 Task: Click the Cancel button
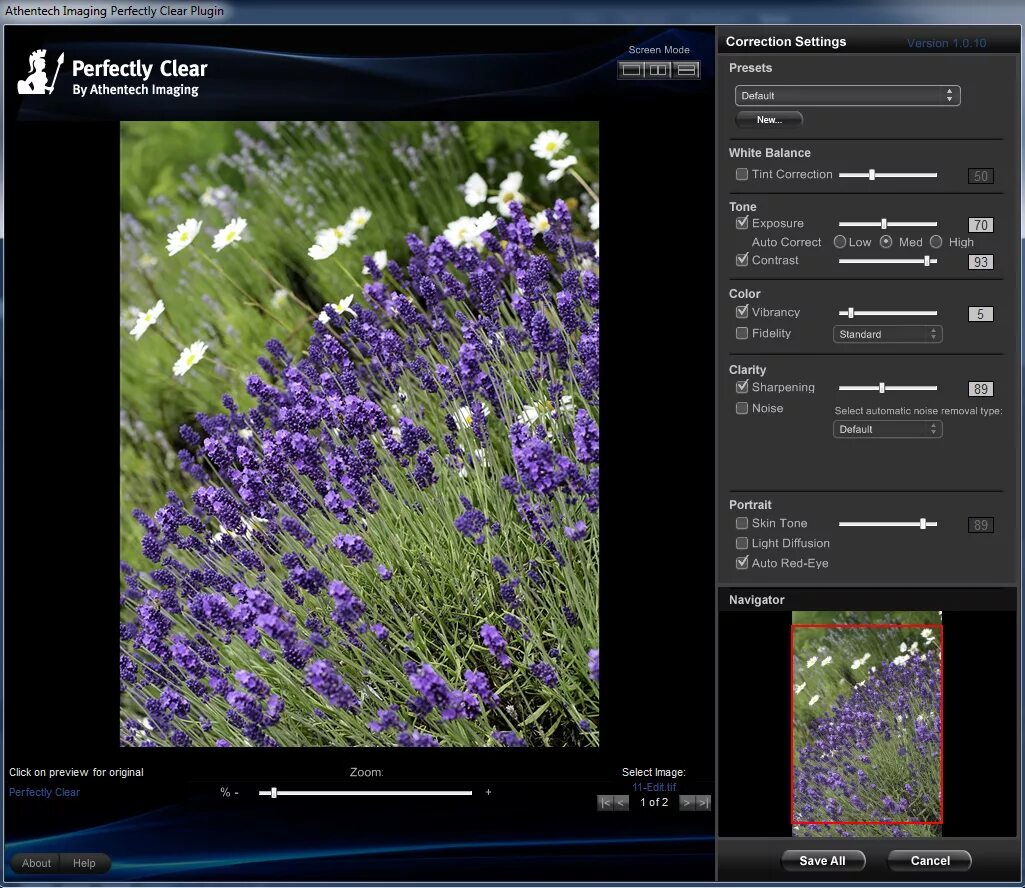click(930, 861)
